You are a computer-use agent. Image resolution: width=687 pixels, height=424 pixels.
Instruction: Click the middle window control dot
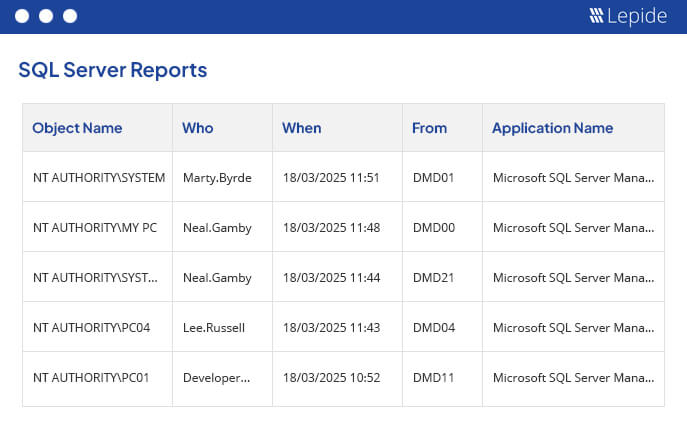[x=45, y=16]
